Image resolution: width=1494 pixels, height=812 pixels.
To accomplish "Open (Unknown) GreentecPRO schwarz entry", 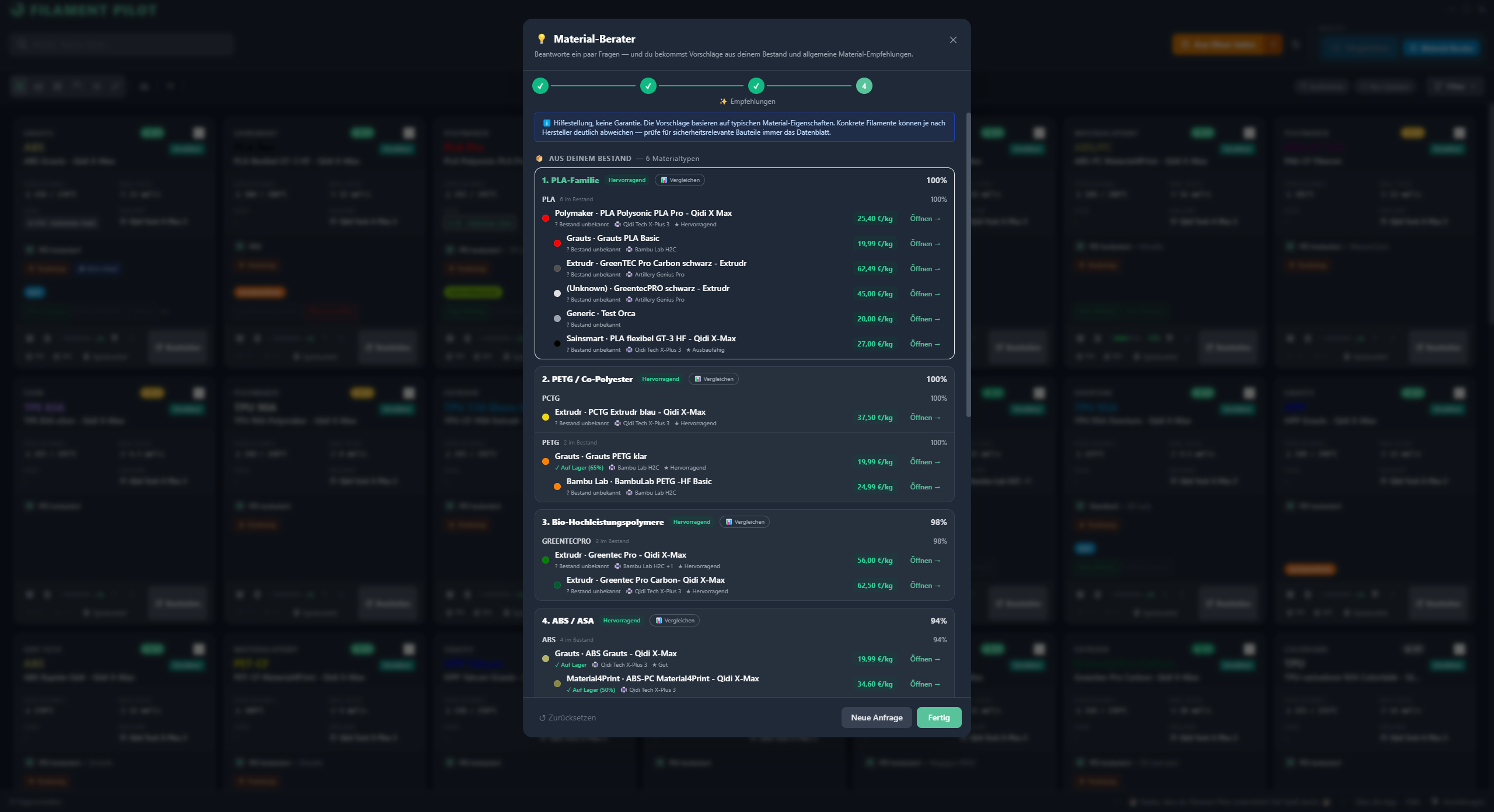I will point(925,294).
